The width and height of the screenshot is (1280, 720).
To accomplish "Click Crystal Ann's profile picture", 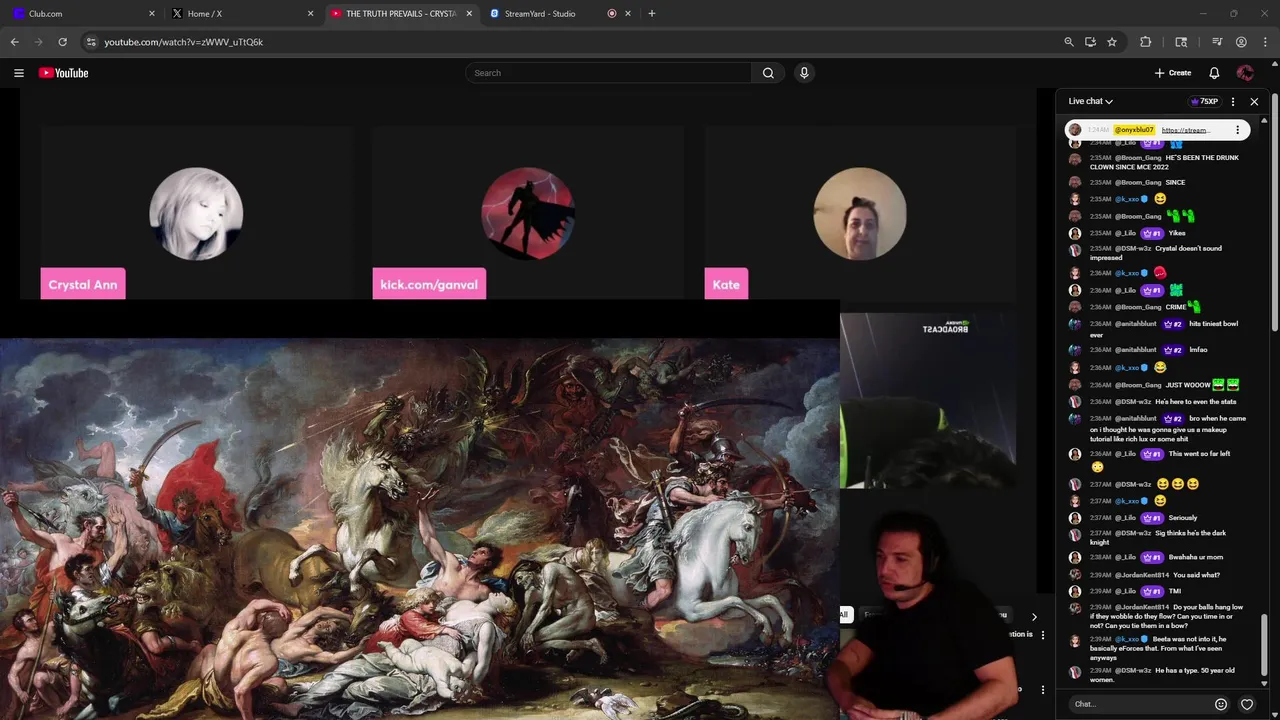I will (196, 213).
